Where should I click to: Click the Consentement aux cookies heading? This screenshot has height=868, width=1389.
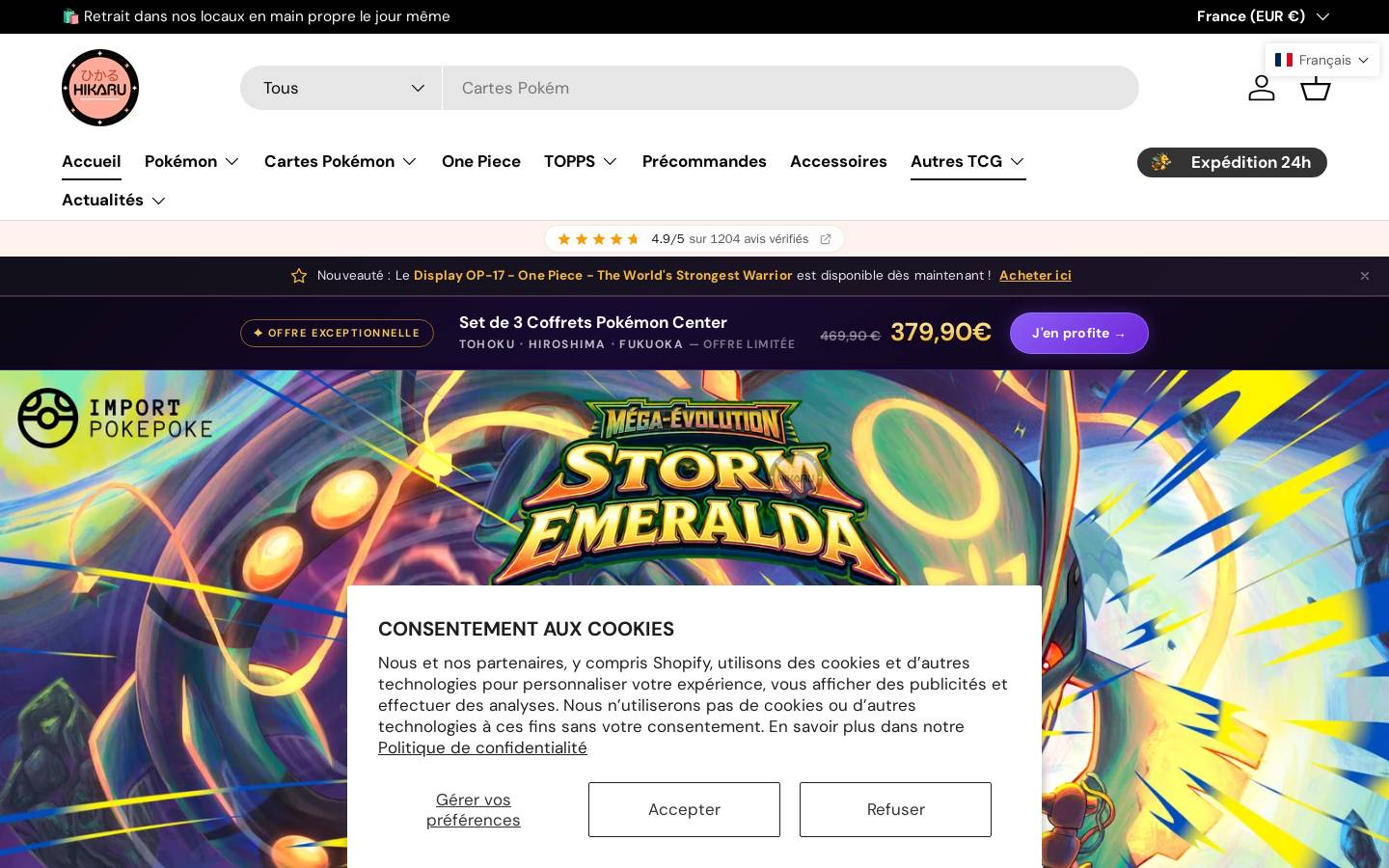526,629
